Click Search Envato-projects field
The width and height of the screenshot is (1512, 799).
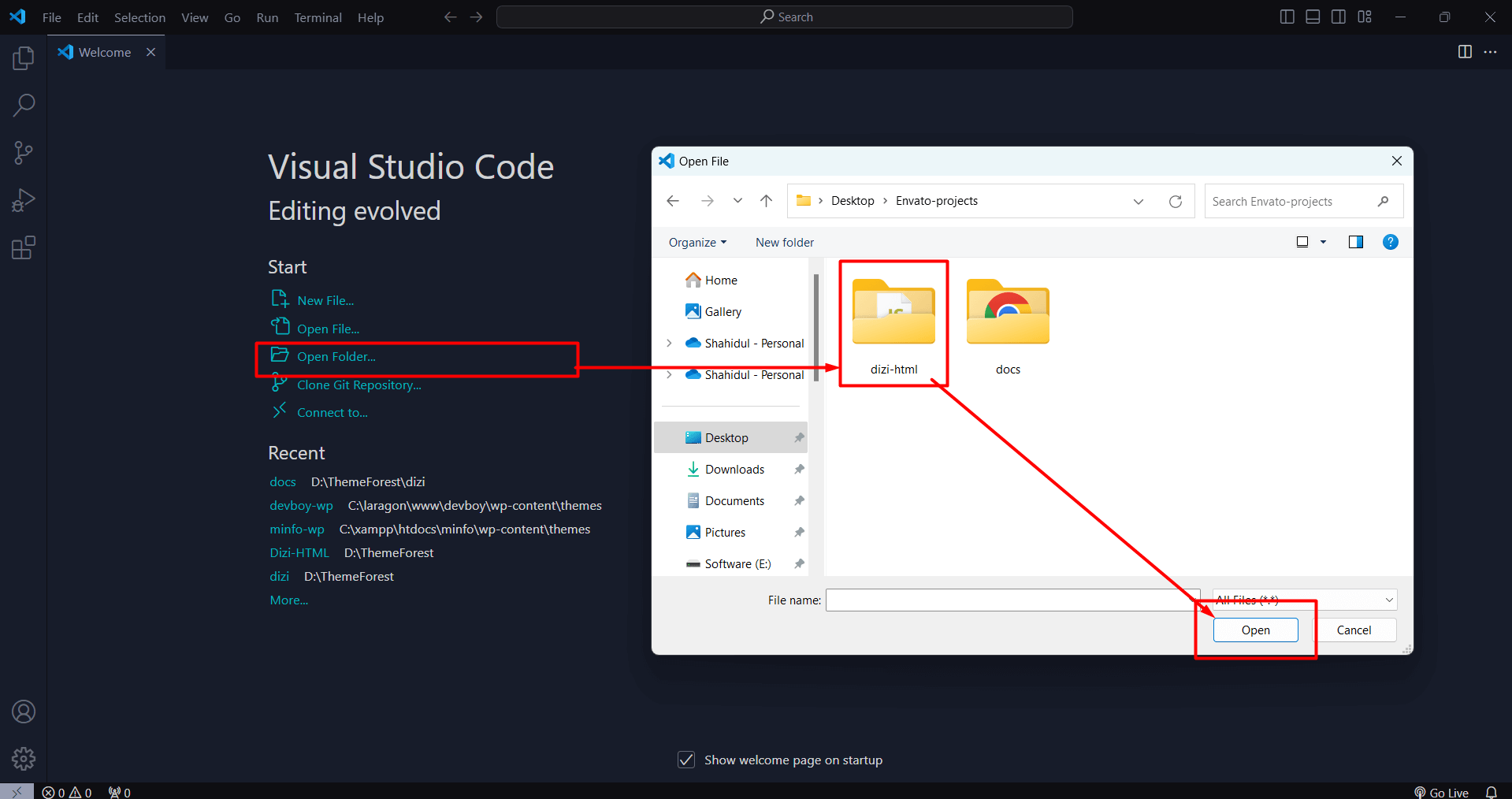click(x=1303, y=202)
